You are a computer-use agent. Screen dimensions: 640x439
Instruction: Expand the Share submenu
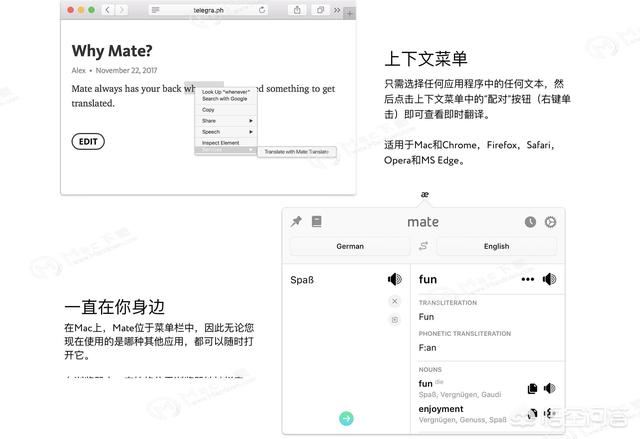click(225, 121)
